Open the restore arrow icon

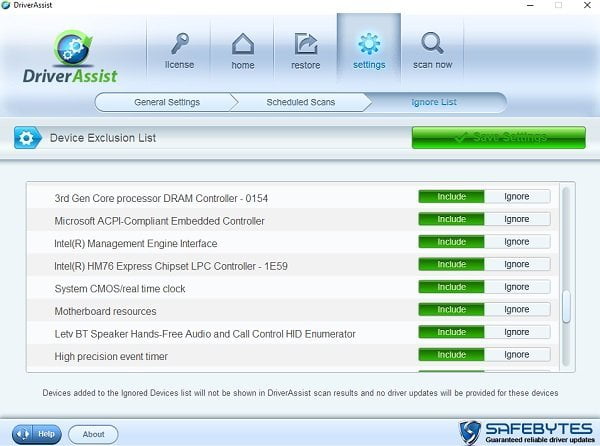click(305, 44)
